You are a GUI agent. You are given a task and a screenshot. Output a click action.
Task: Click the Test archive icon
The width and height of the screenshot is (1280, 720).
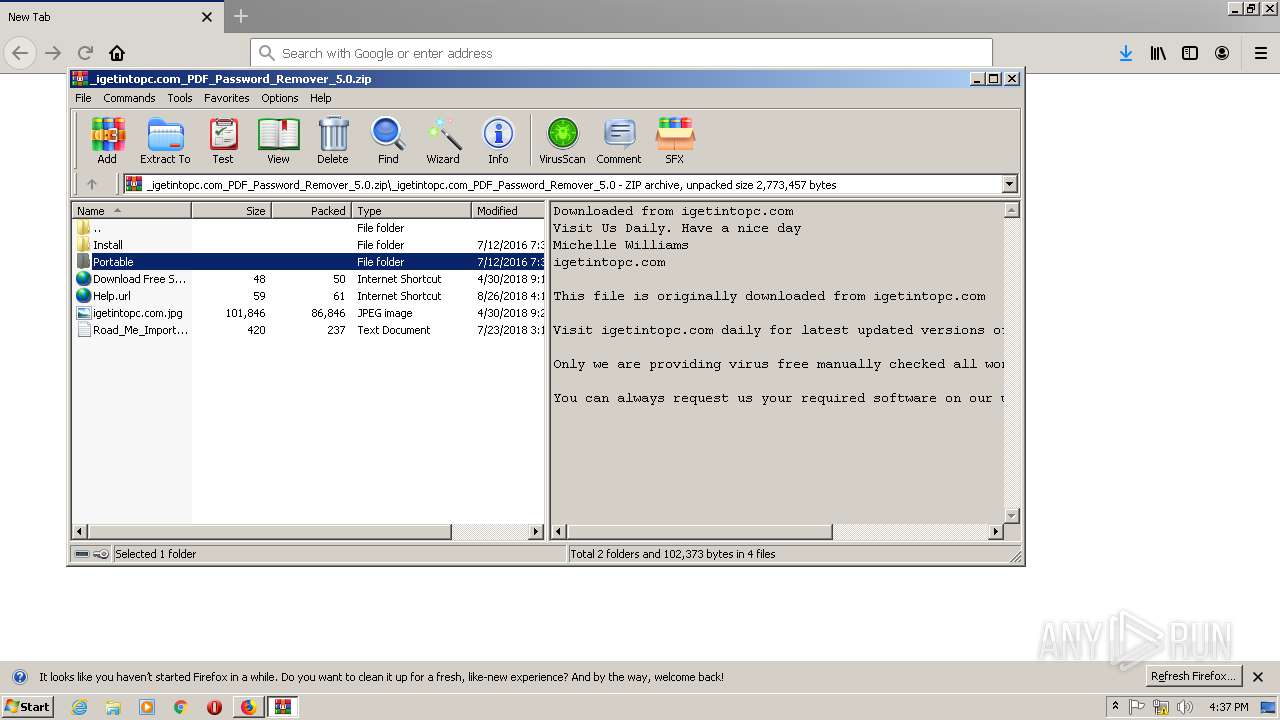click(223, 141)
